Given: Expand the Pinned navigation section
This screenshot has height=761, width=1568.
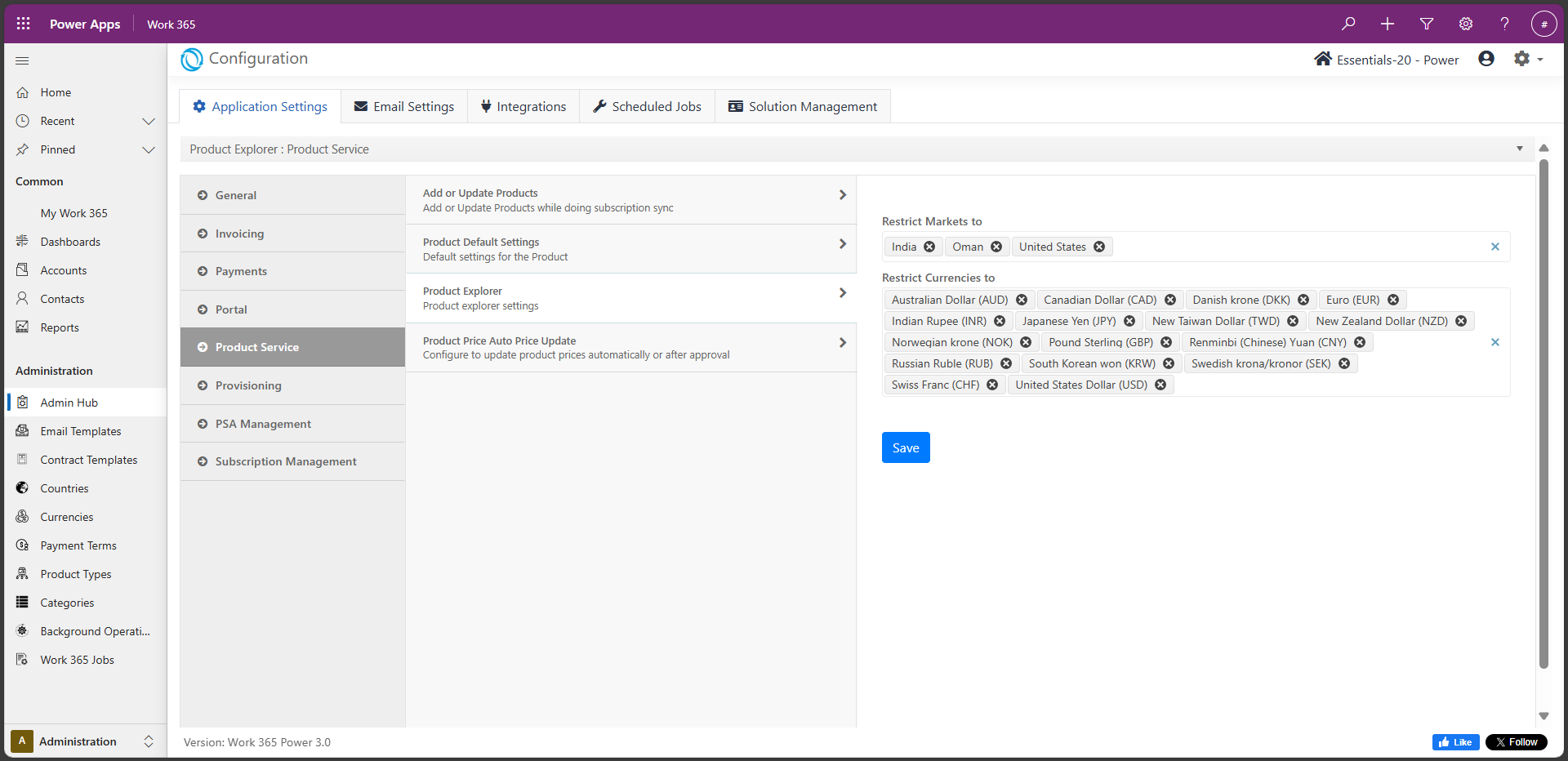Looking at the screenshot, I should [149, 149].
